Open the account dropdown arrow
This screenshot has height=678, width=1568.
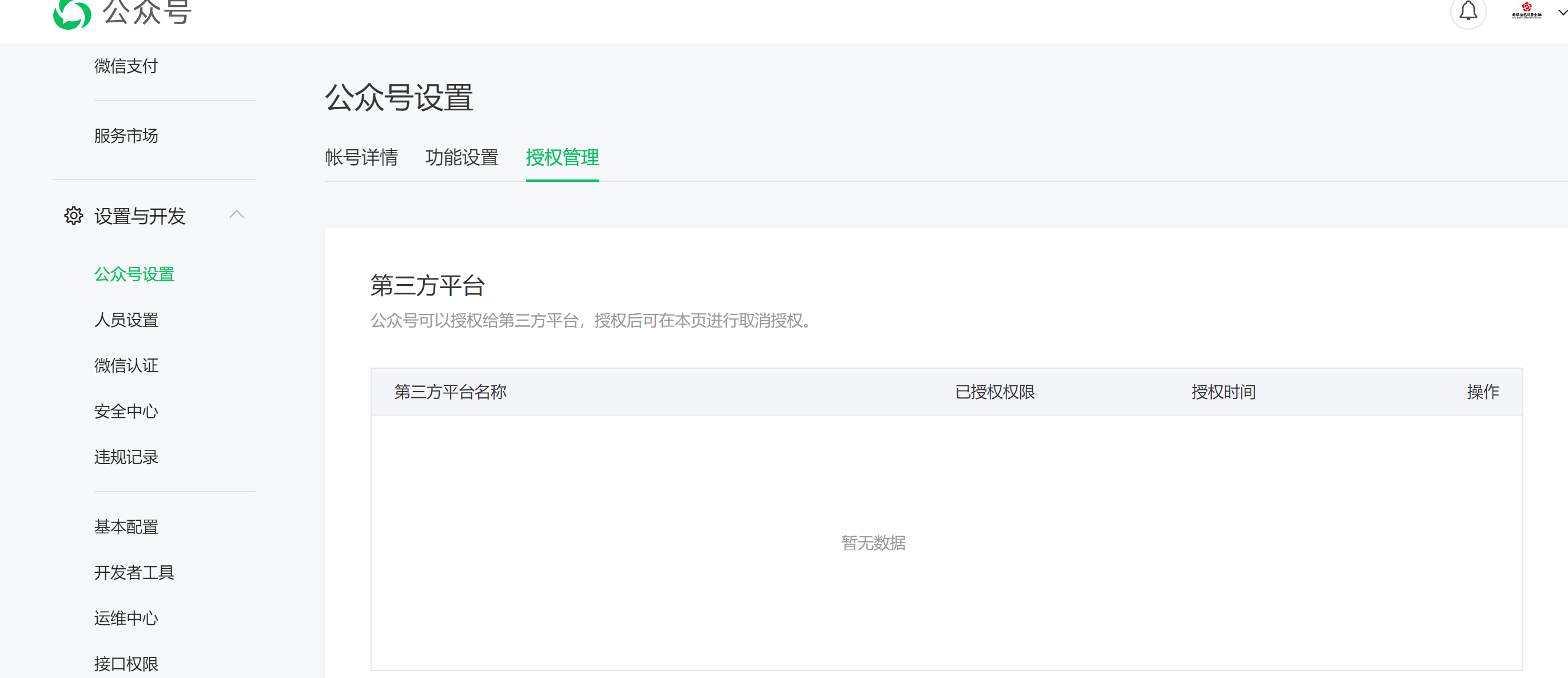[x=1561, y=12]
